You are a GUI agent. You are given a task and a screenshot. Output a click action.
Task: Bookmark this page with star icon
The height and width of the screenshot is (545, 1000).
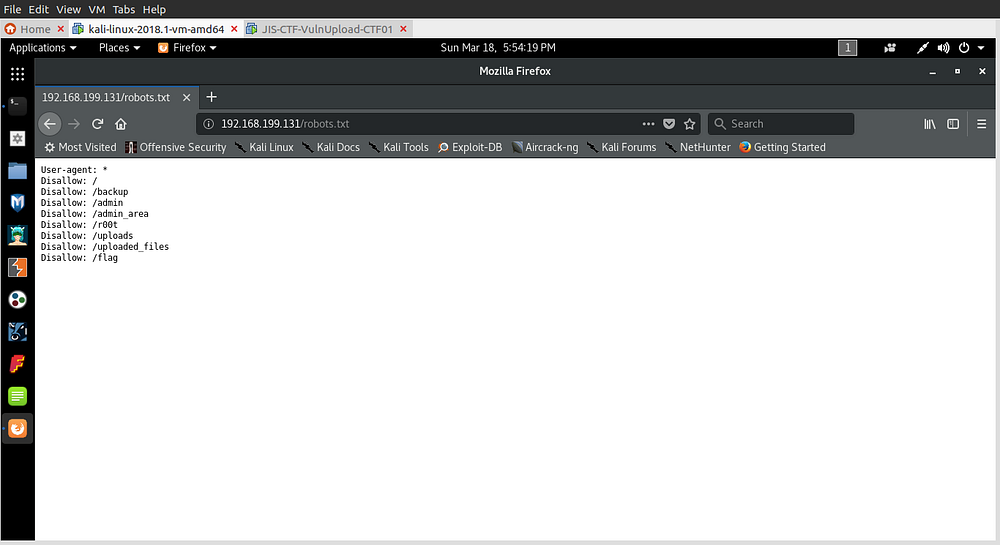[689, 124]
